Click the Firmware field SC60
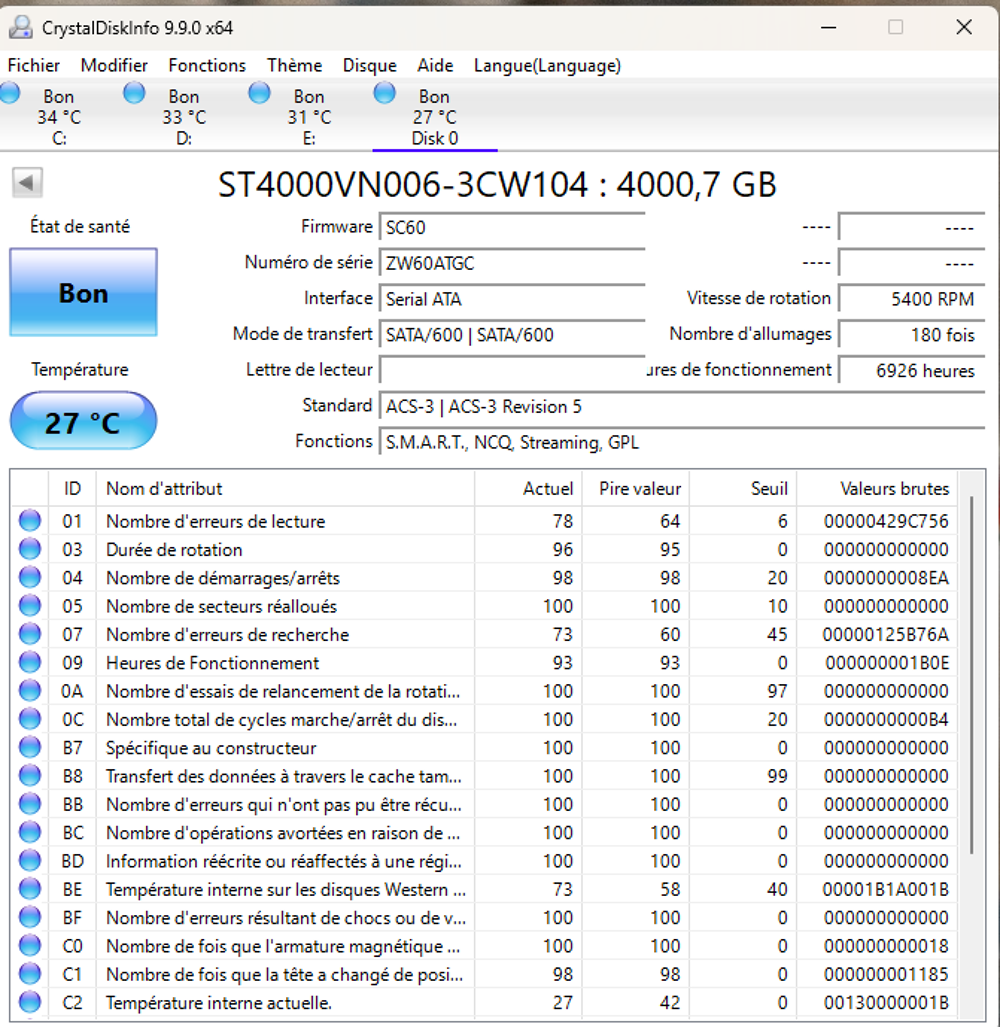The height and width of the screenshot is (1027, 1000). pos(512,227)
